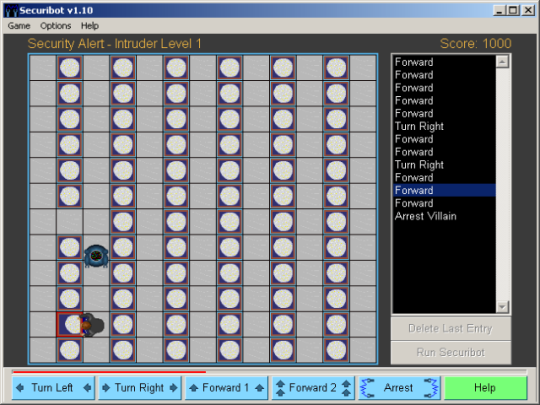Image resolution: width=540 pixels, height=405 pixels.
Task: Click the Securibot robot on the grid
Action: coord(96,256)
